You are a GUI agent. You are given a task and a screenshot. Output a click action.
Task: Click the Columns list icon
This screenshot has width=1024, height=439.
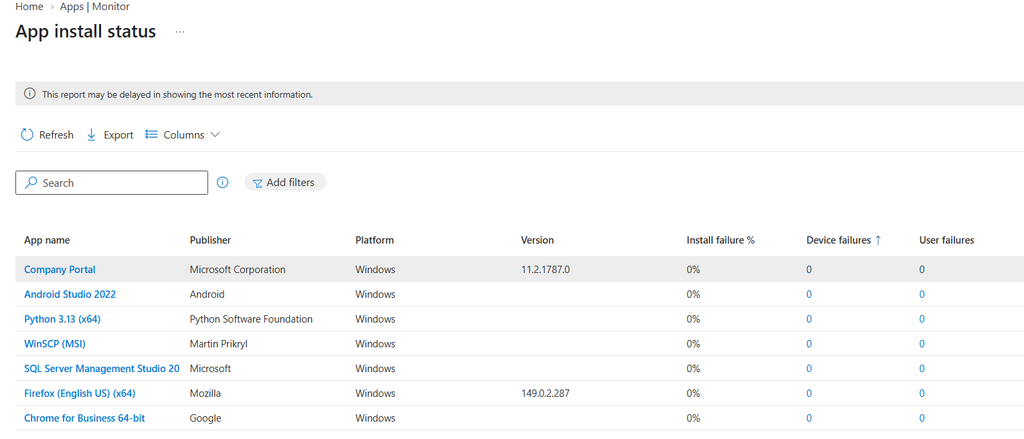coord(152,135)
